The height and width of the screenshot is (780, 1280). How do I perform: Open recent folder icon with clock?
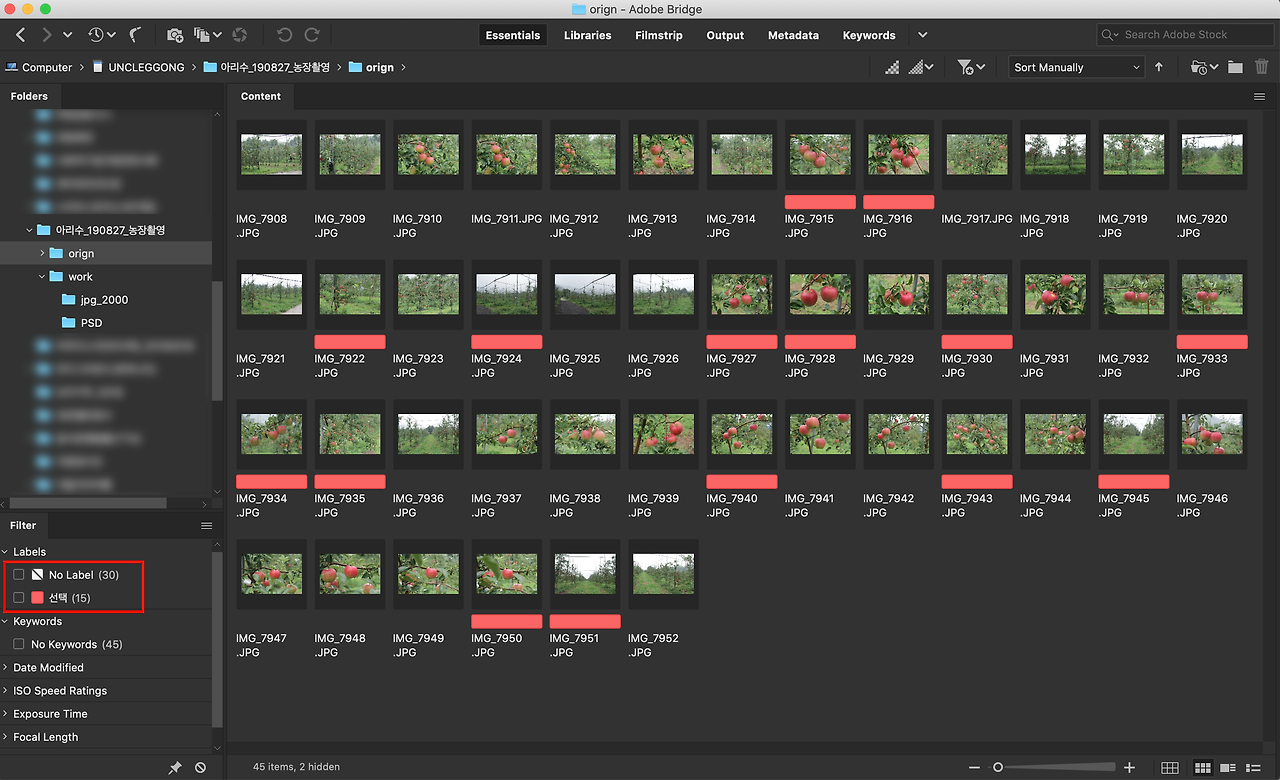(x=1204, y=67)
